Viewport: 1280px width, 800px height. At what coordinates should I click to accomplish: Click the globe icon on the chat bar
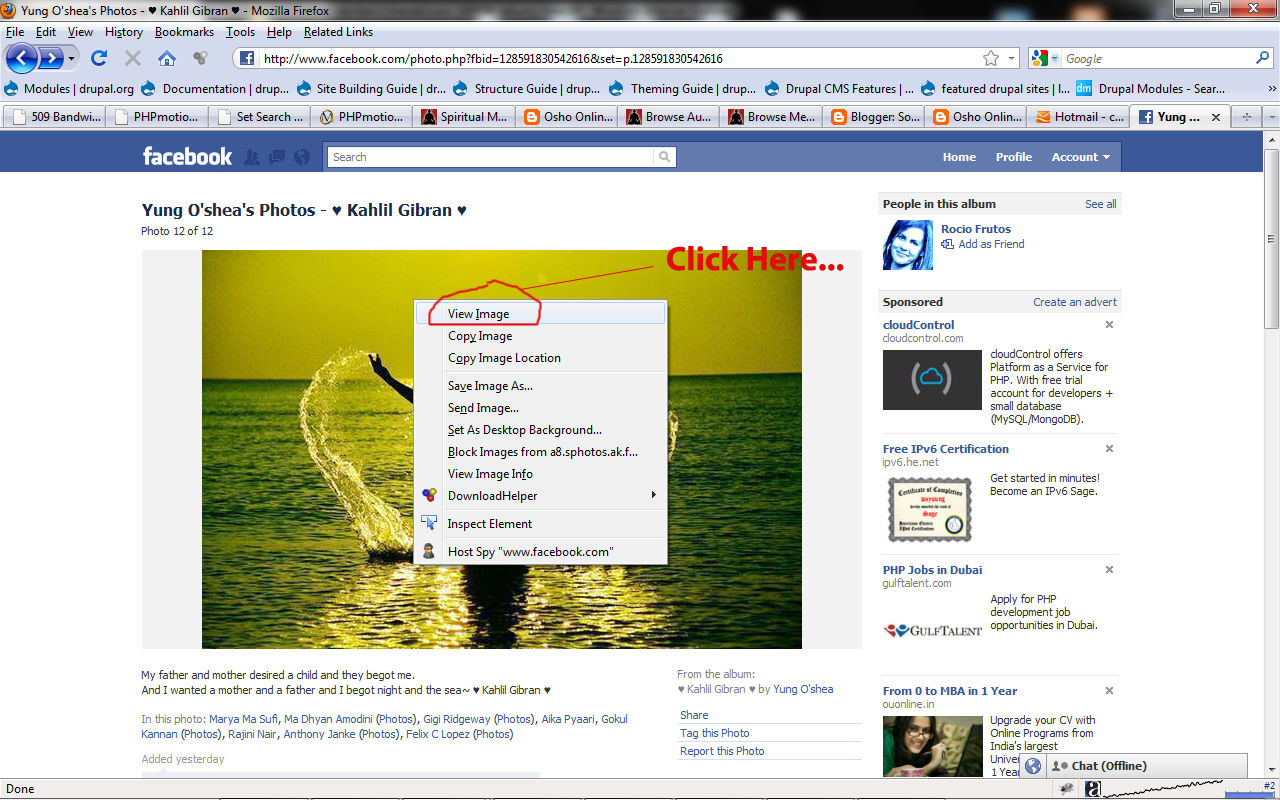coord(1032,765)
